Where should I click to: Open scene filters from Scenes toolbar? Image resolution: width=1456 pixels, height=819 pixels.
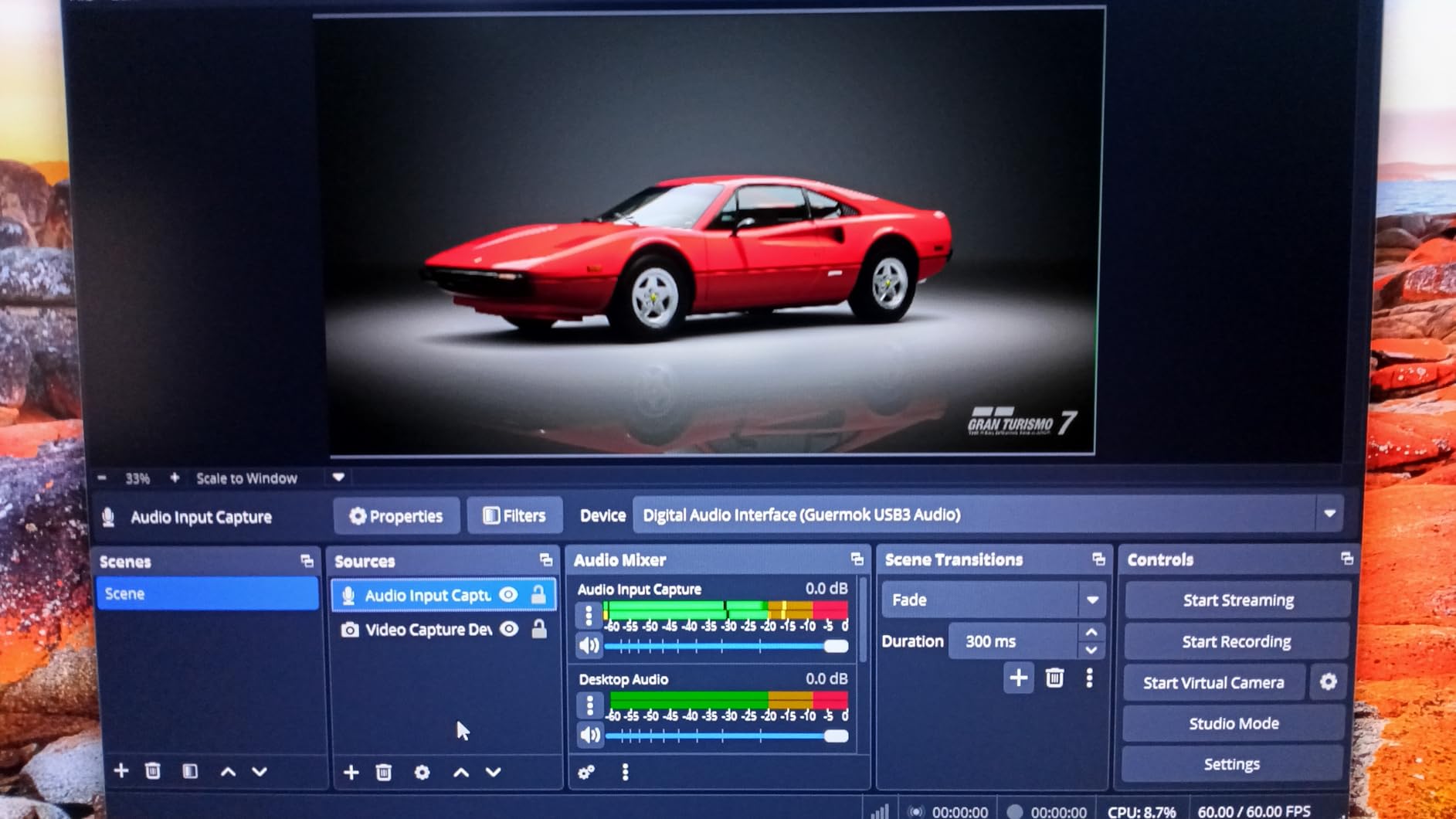[190, 771]
